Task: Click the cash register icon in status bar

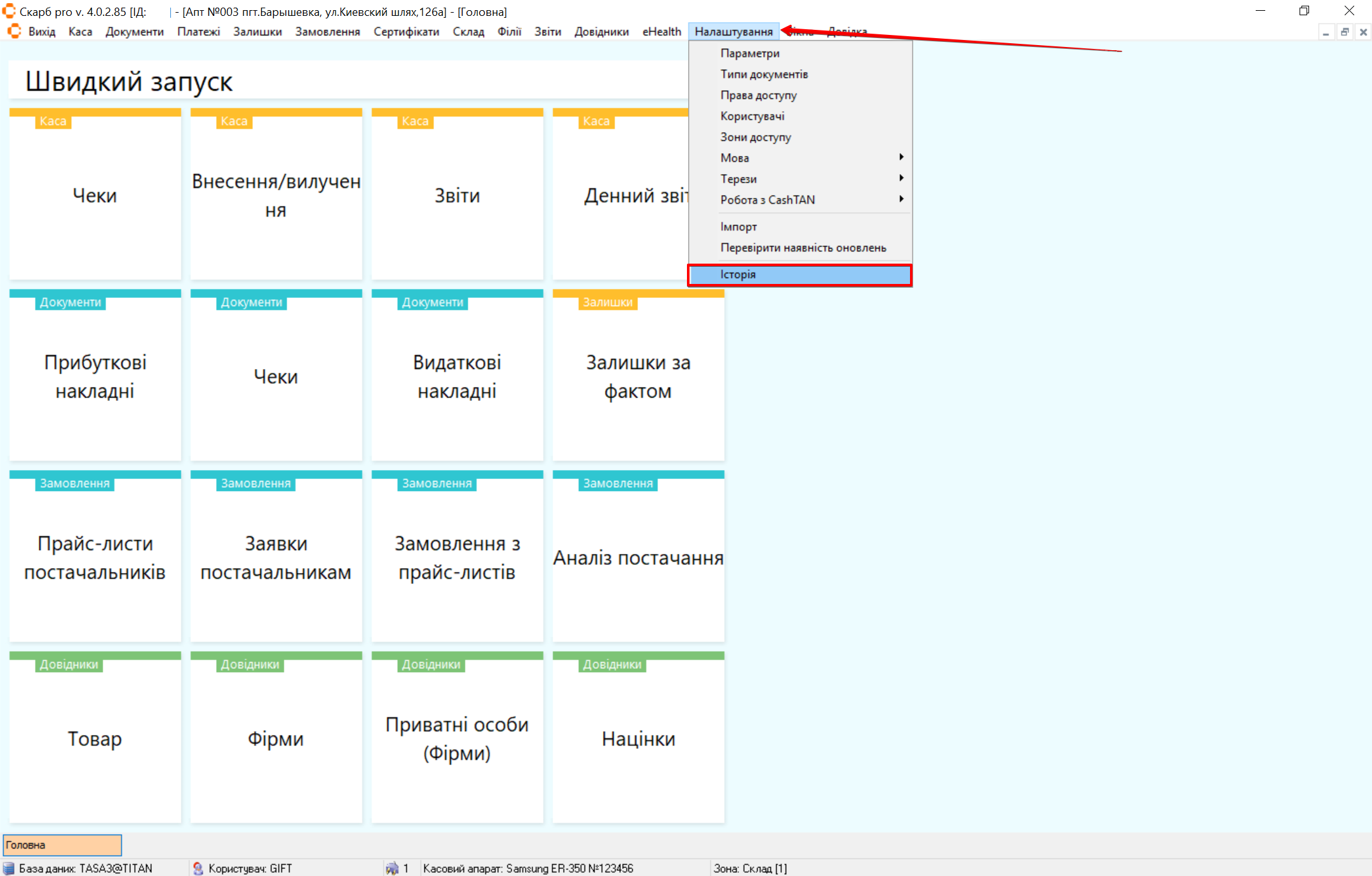Action: coord(392,868)
